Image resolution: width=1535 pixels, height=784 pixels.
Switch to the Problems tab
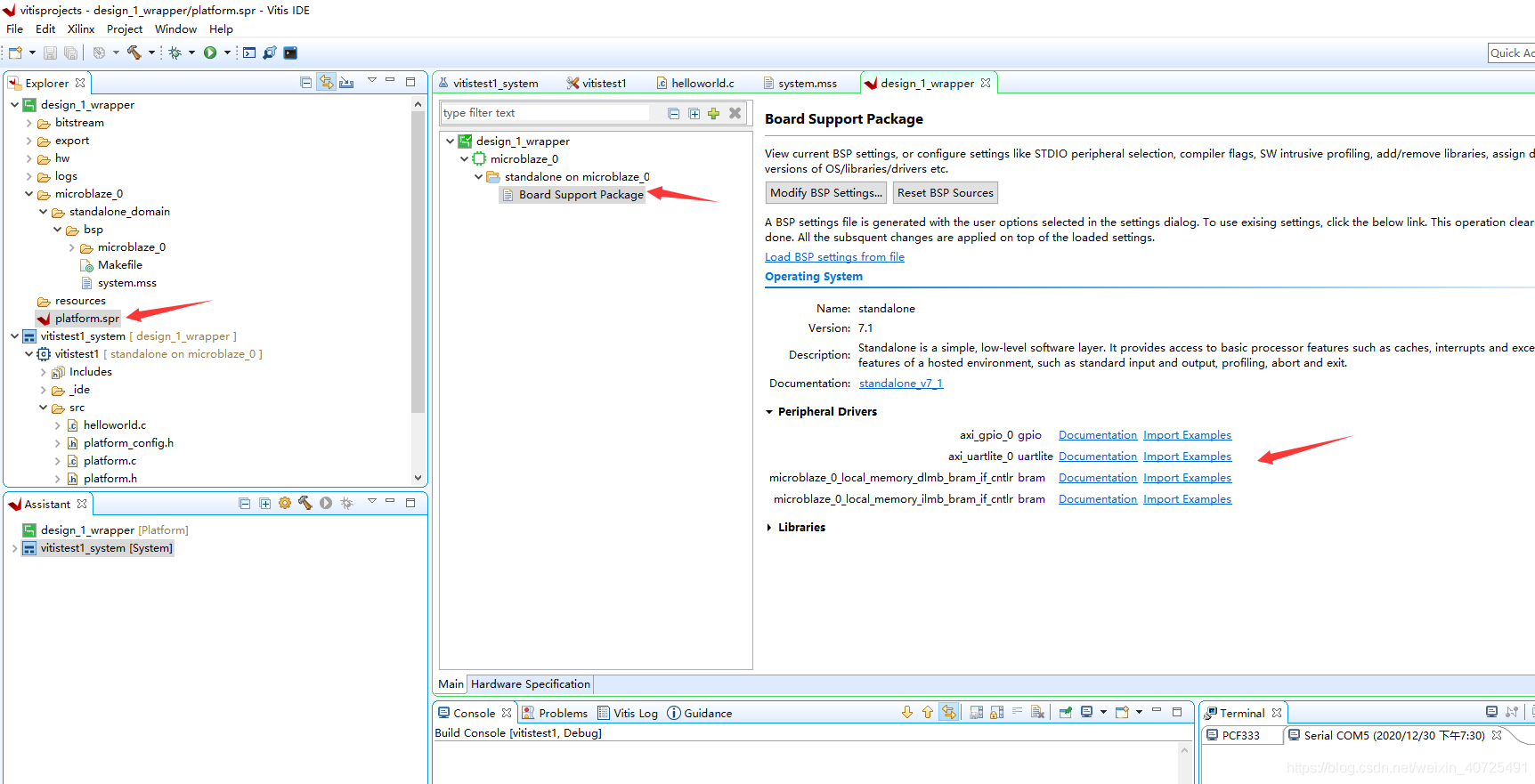point(555,713)
